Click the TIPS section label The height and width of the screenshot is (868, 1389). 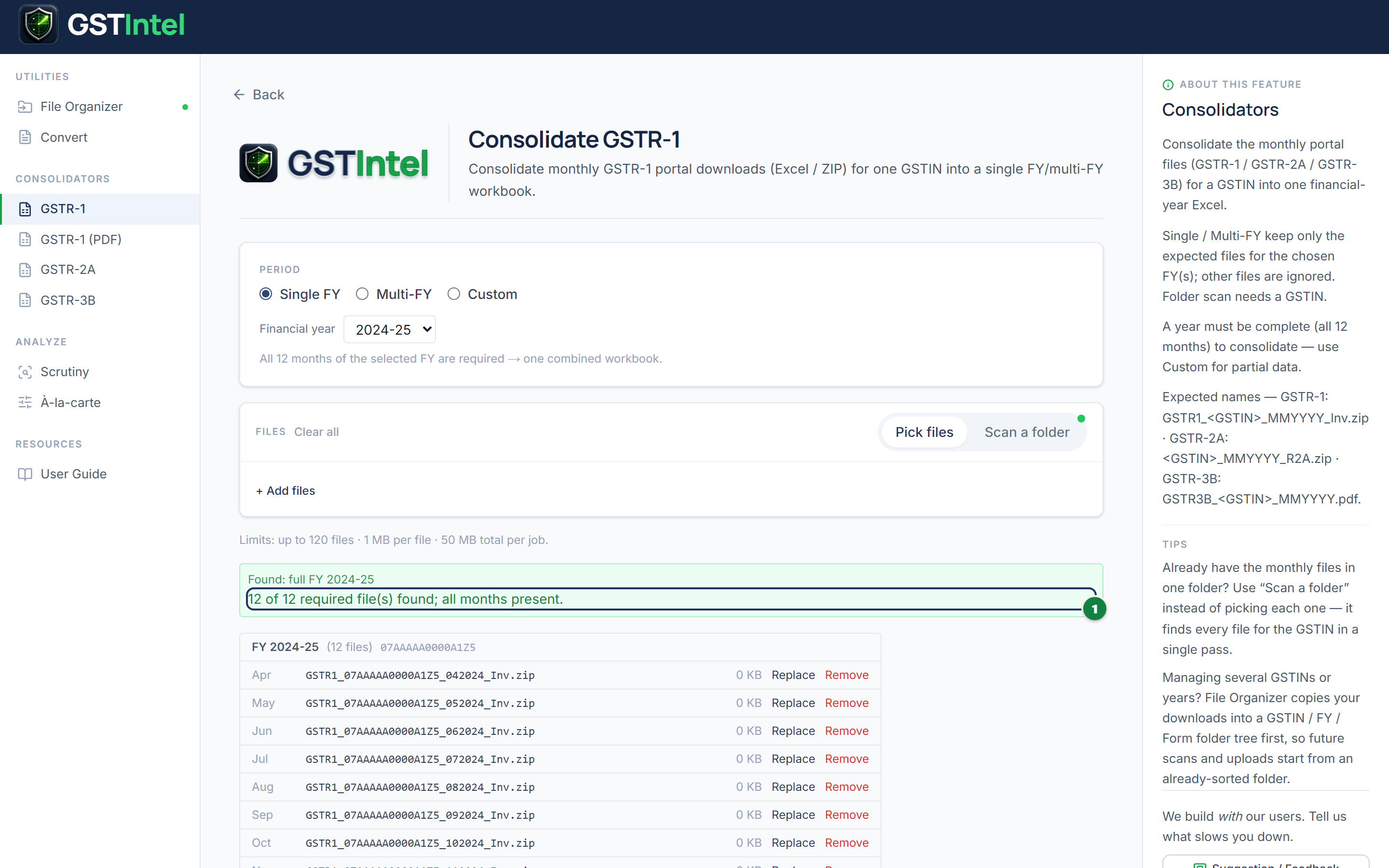tap(1174, 544)
